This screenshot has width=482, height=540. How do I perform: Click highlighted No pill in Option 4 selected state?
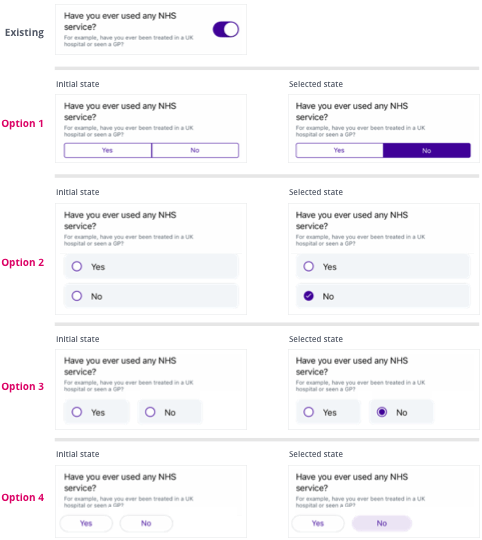tap(382, 523)
